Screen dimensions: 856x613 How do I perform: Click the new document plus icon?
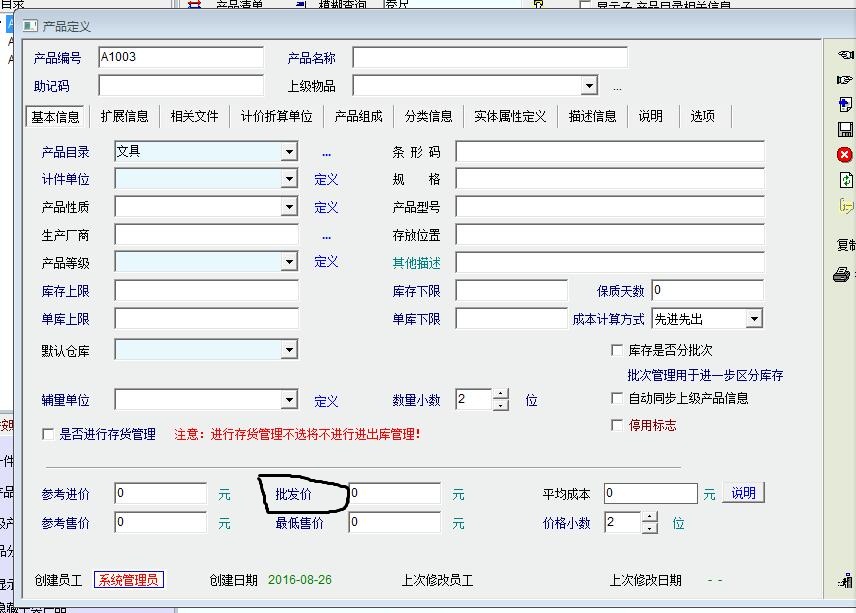[845, 104]
